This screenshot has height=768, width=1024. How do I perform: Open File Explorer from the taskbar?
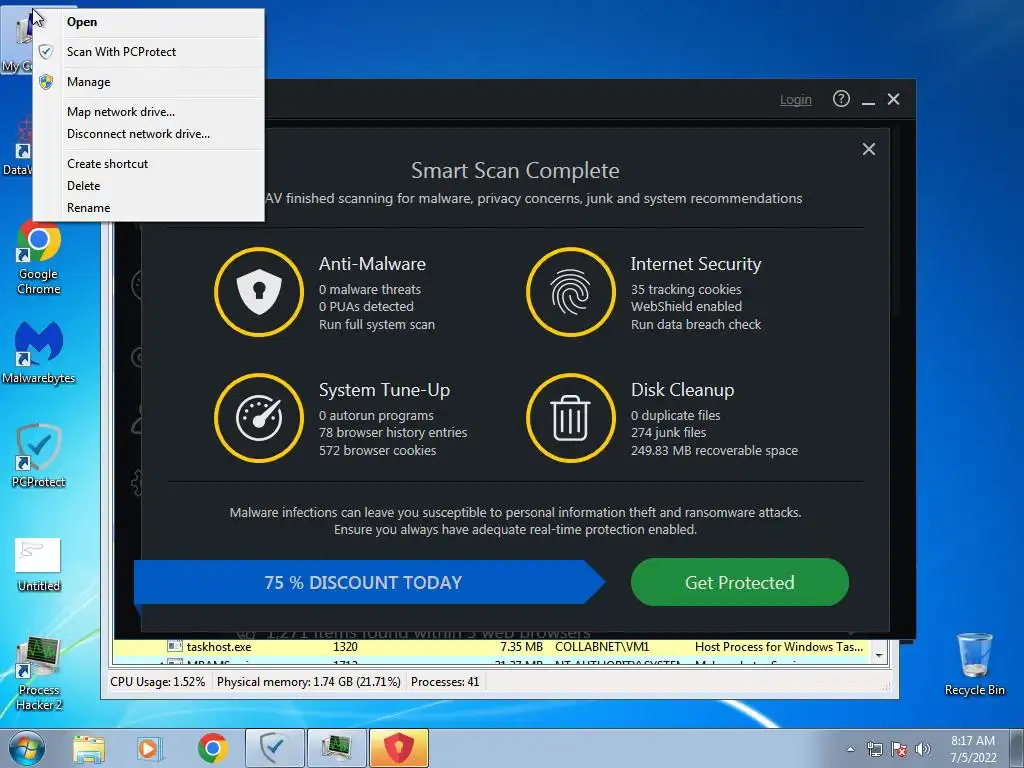pos(89,748)
